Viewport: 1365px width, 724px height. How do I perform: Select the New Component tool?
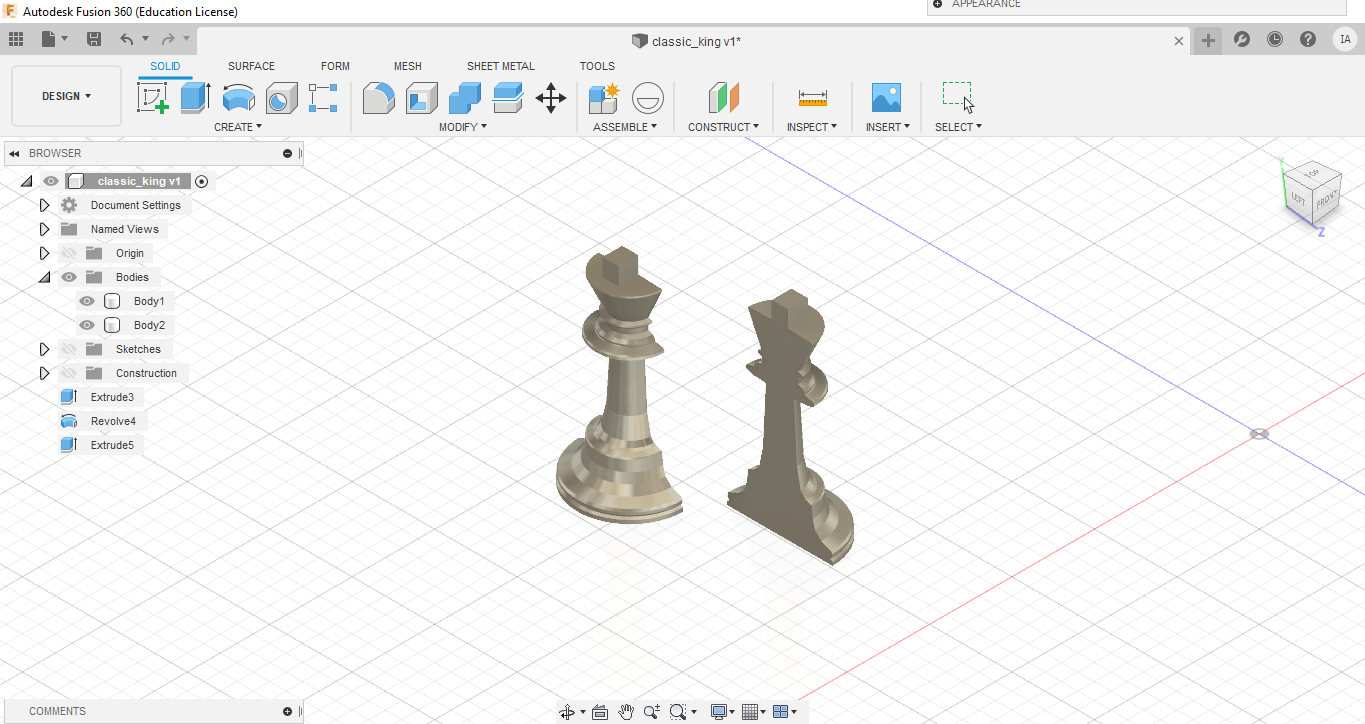click(604, 97)
